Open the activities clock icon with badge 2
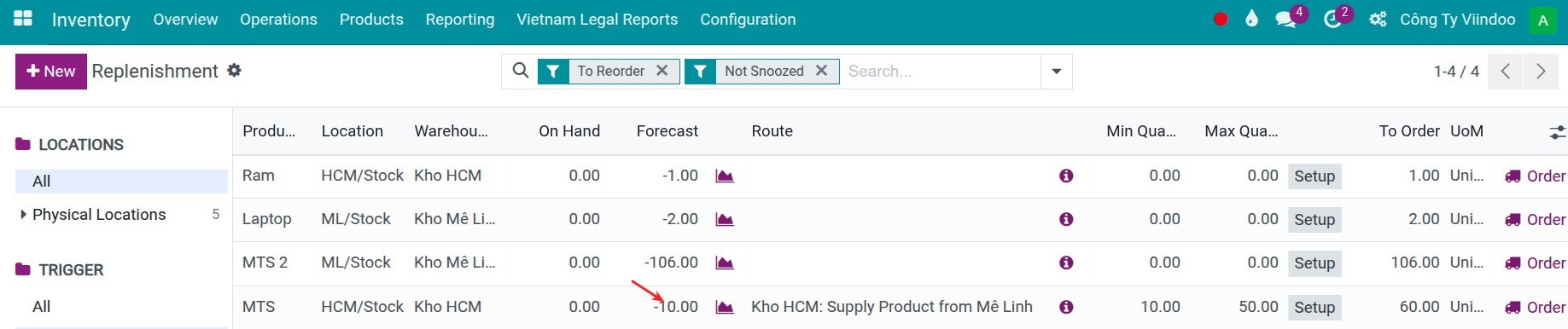The image size is (1568, 329). [1332, 19]
